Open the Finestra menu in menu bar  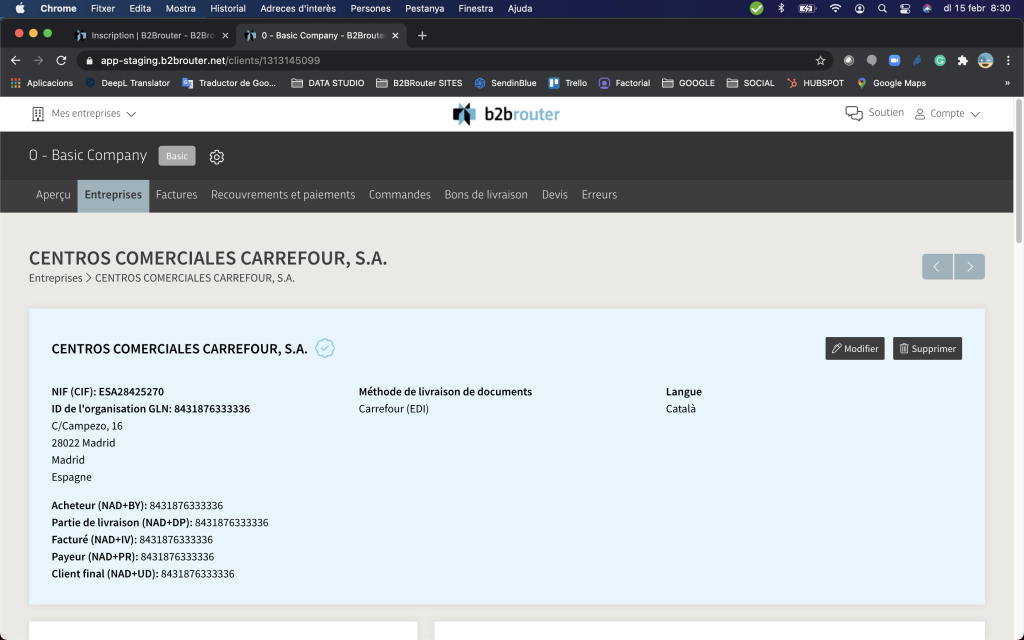475,8
